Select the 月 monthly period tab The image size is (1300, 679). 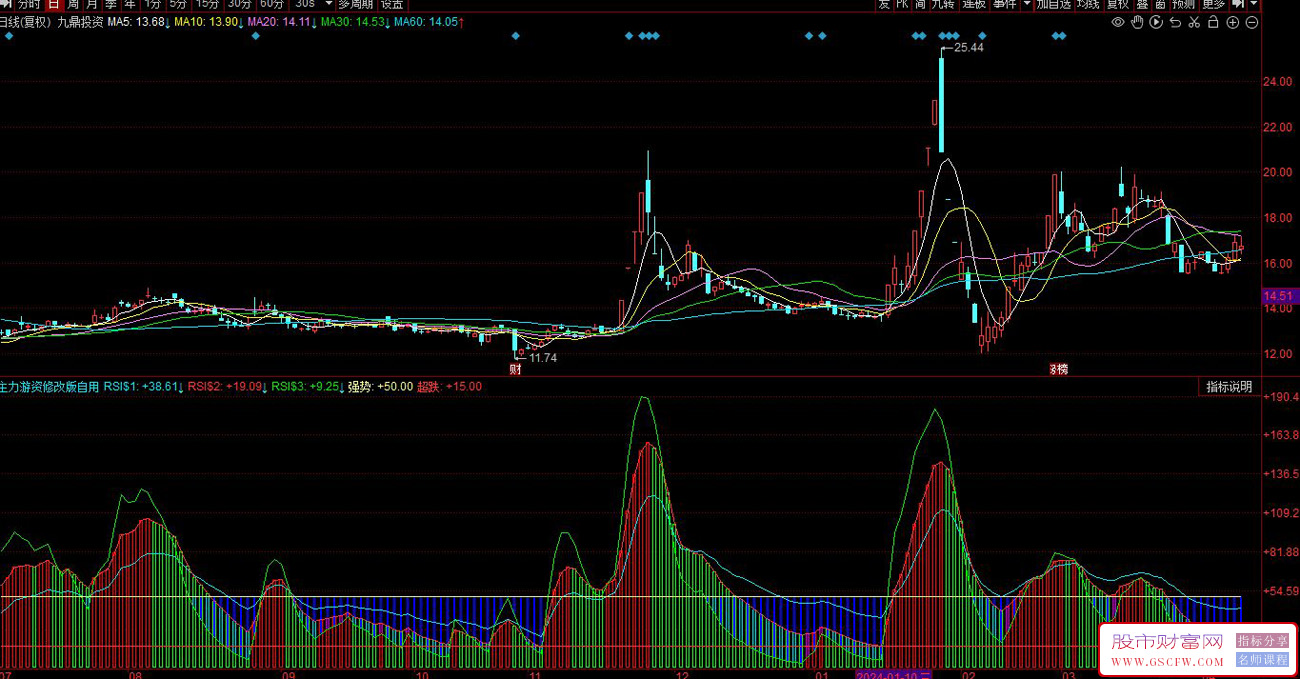pos(92,4)
